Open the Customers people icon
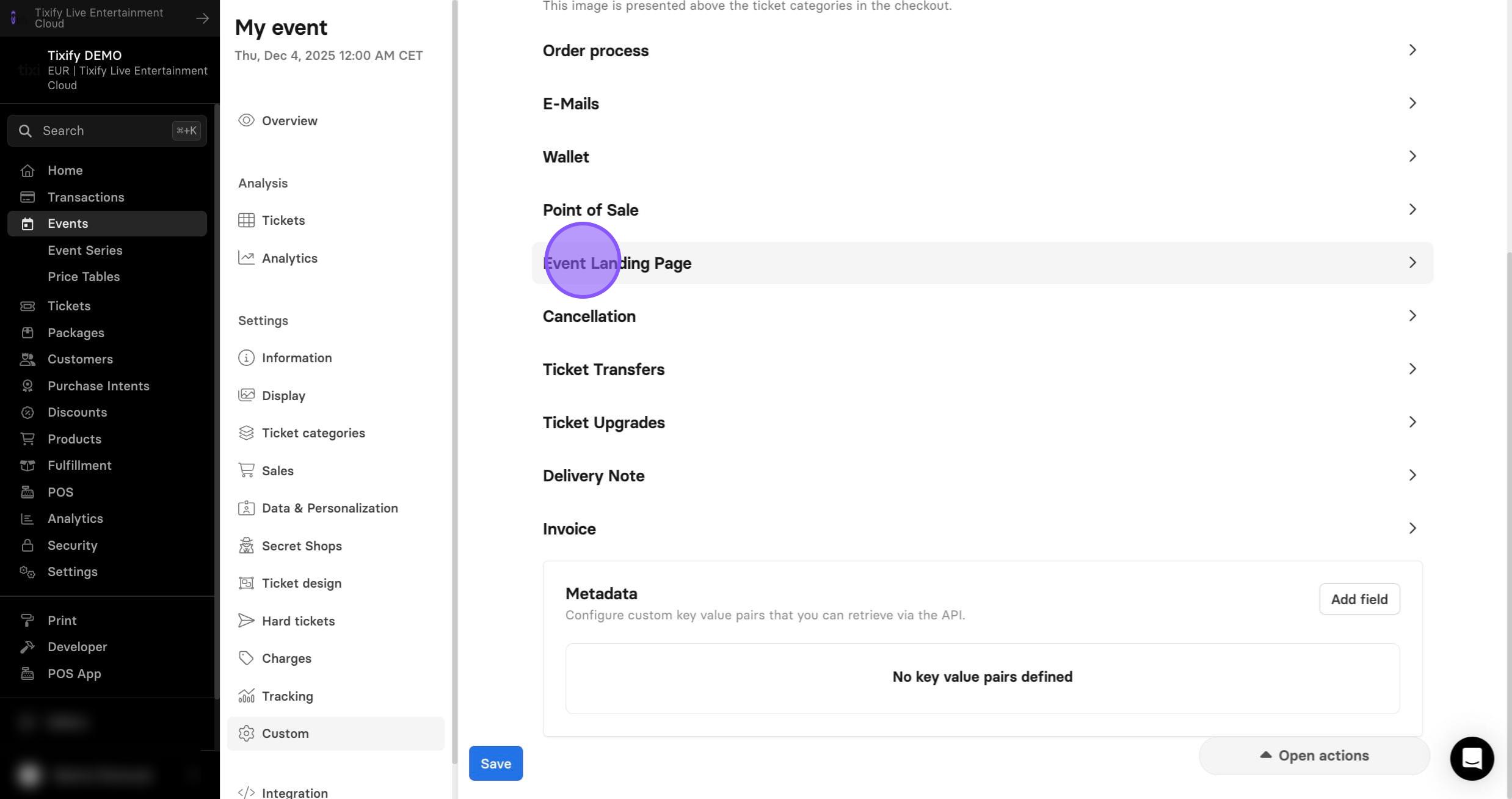1512x799 pixels. click(27, 359)
